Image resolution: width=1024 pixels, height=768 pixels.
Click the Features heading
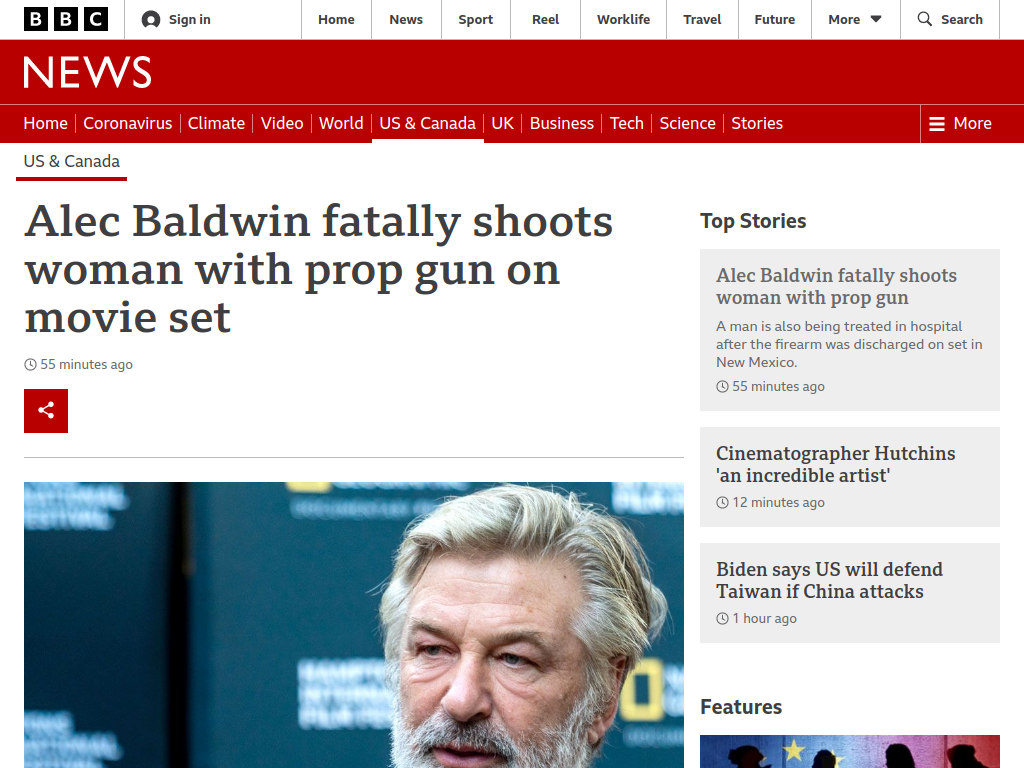click(x=741, y=707)
